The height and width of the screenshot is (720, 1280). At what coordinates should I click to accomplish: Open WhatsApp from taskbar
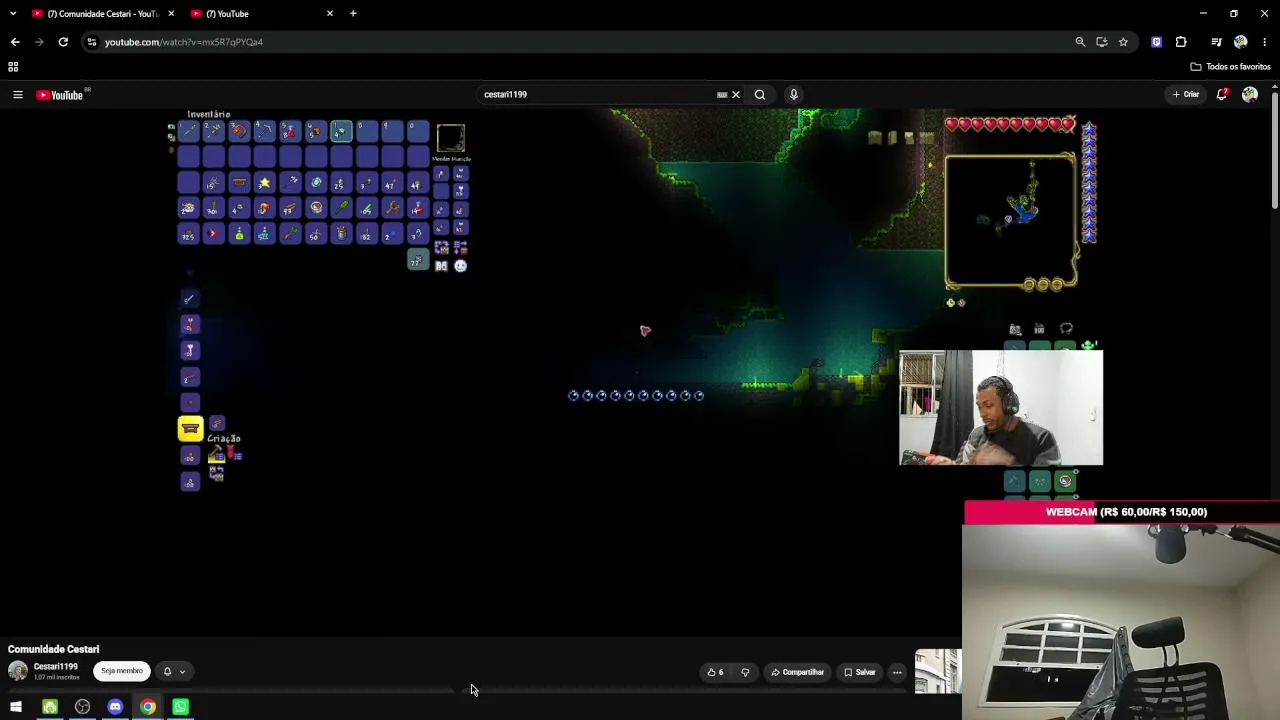click(x=180, y=707)
